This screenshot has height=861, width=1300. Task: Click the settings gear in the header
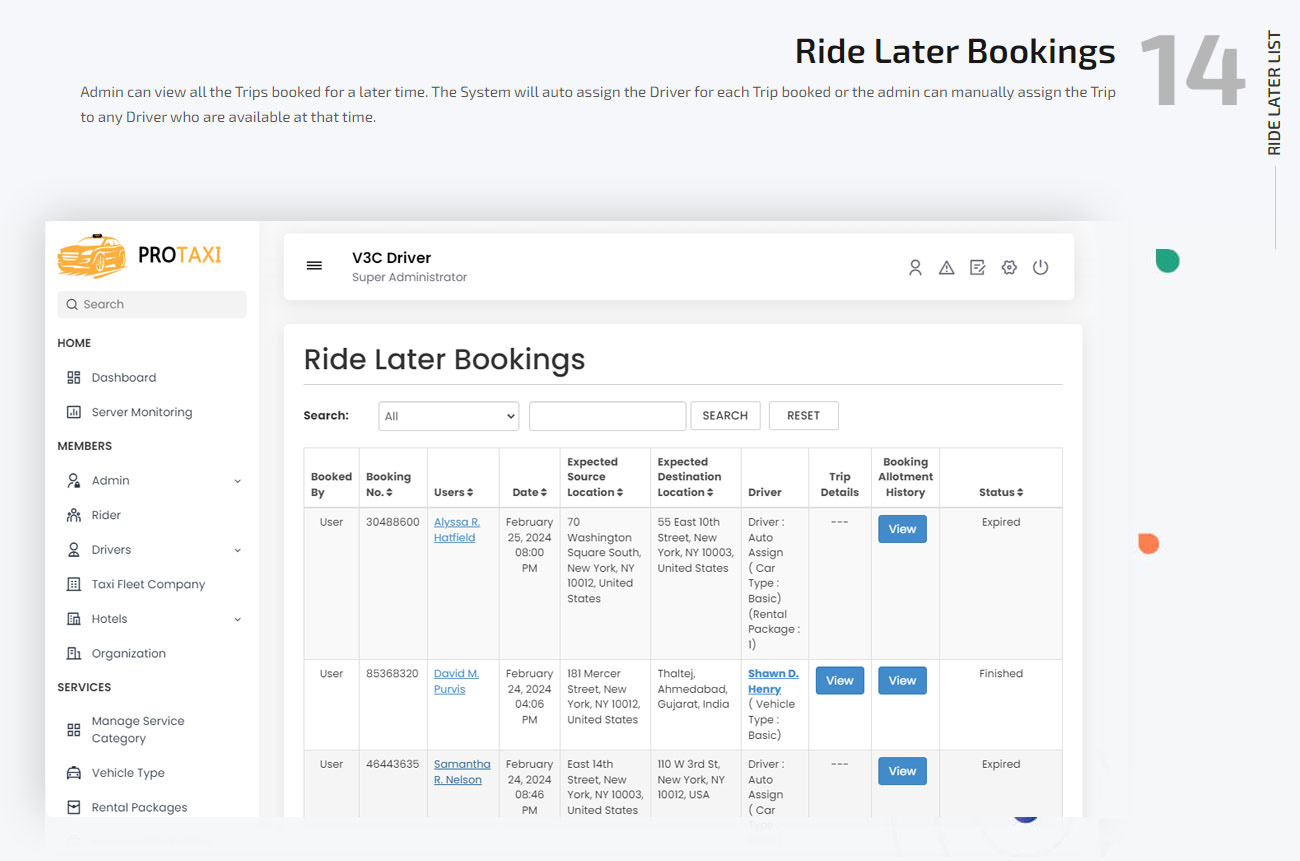1008,267
